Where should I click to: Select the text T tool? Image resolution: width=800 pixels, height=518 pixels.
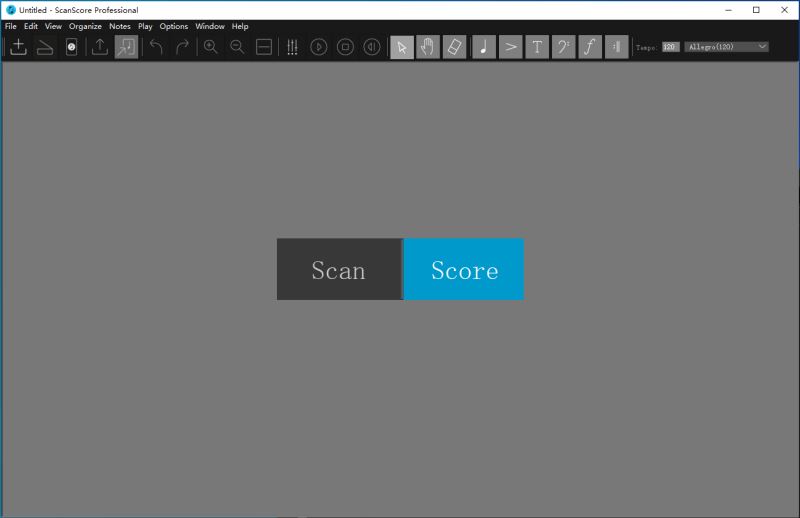(537, 47)
